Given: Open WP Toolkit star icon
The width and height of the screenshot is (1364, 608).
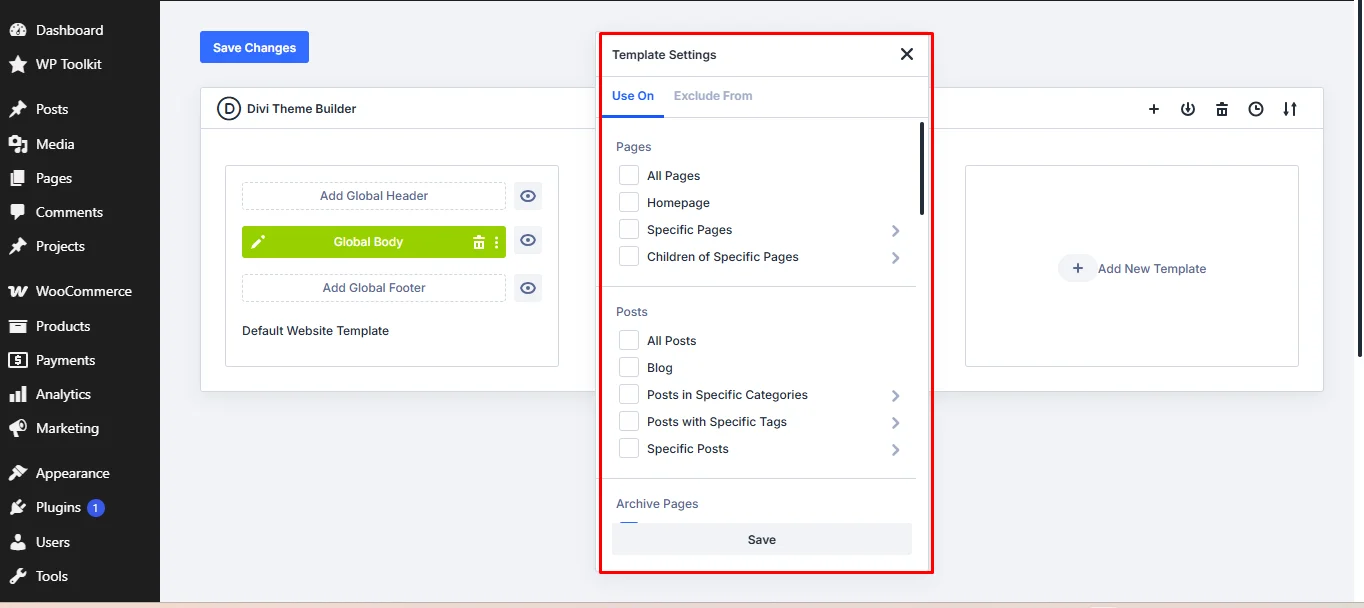Looking at the screenshot, I should (x=18, y=64).
